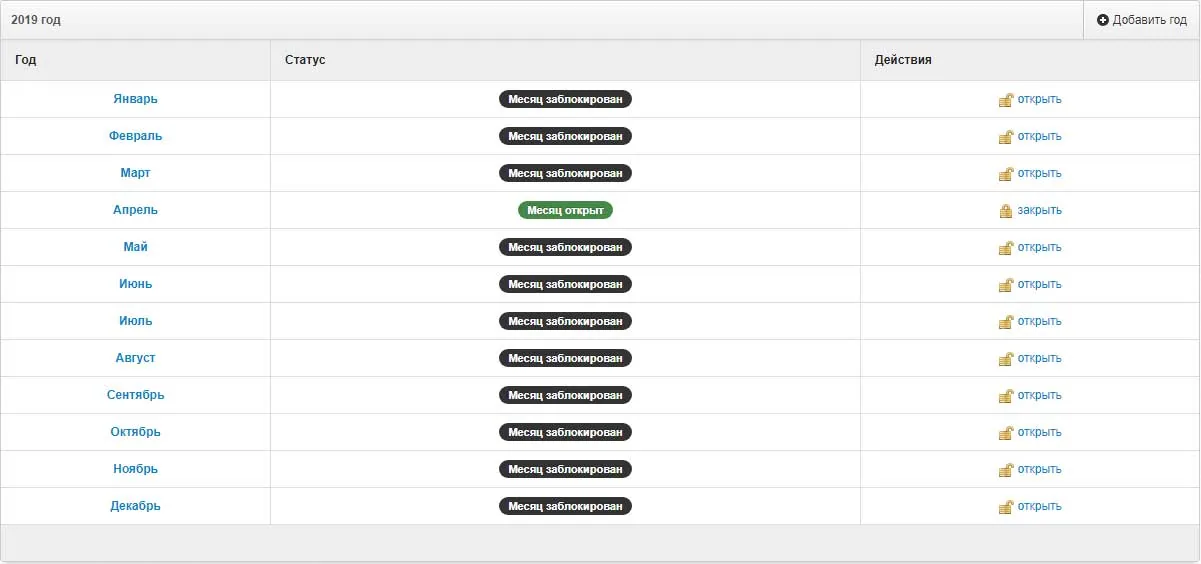Click the Месяц заблокирован badge in Февраль row
This screenshot has height=564, width=1201.
[x=565, y=136]
